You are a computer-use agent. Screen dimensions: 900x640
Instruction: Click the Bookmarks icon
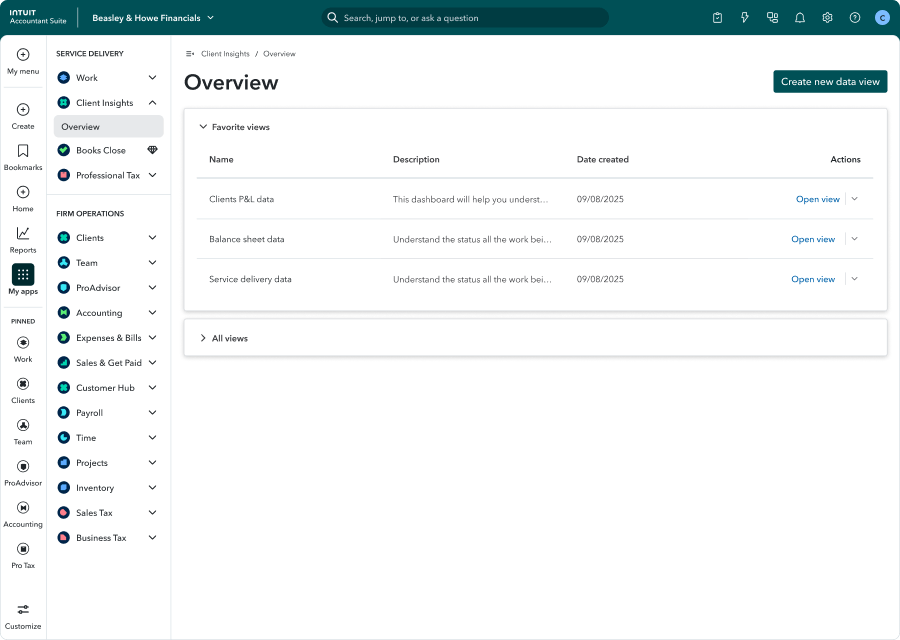point(22,156)
